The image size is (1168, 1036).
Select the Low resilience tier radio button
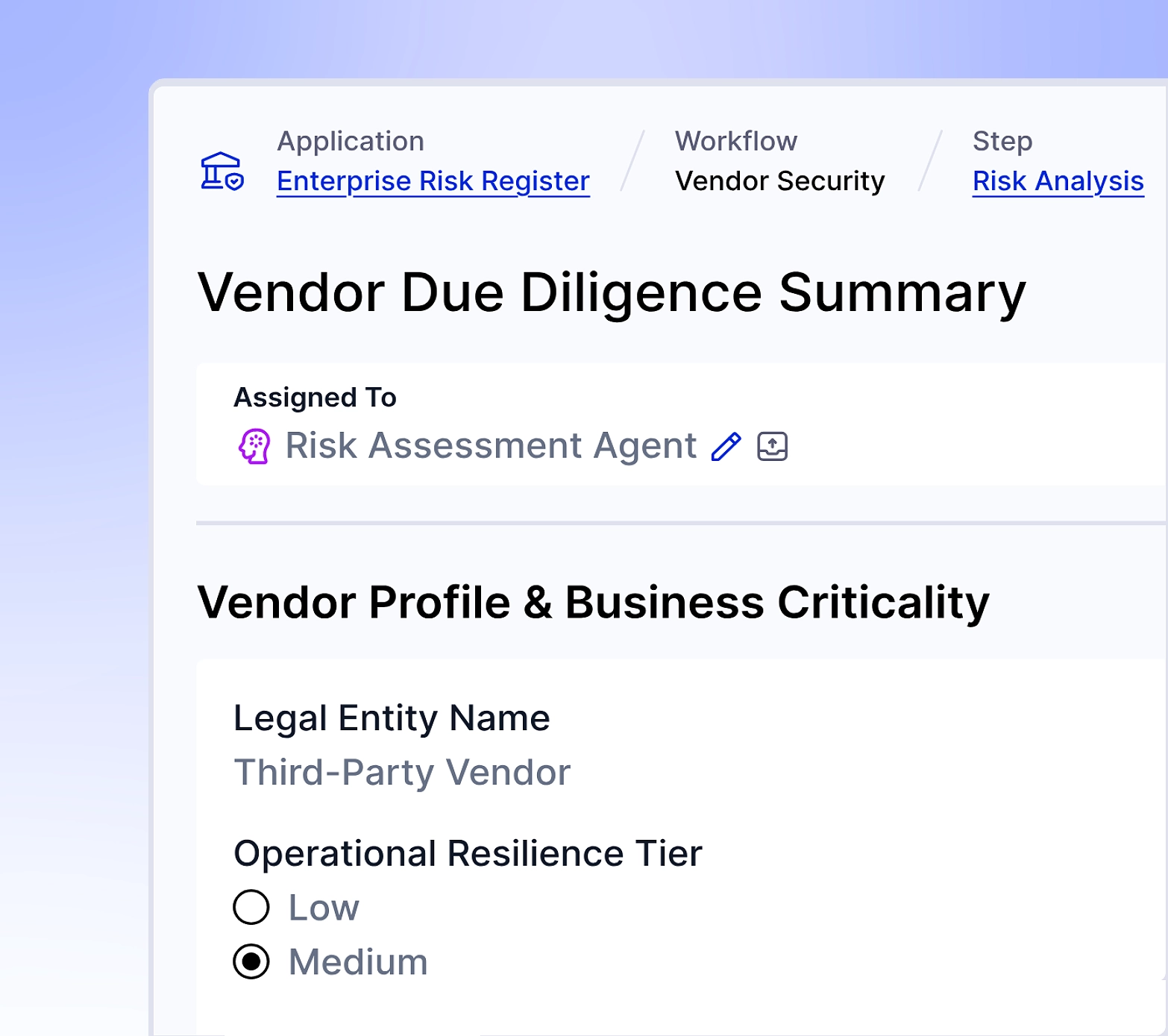point(251,907)
